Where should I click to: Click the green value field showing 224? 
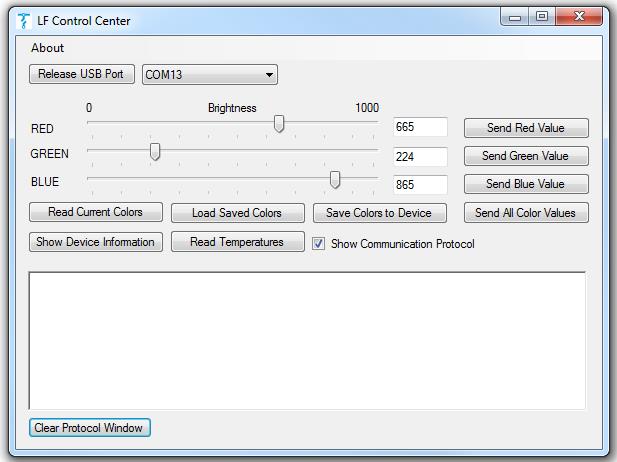click(x=420, y=157)
